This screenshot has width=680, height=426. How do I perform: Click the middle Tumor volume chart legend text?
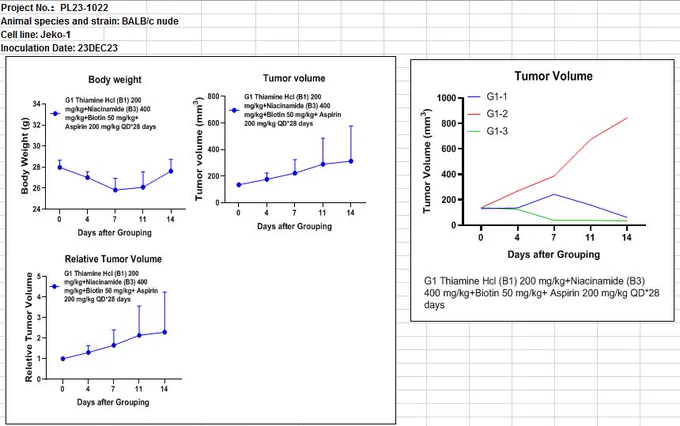pos(292,110)
